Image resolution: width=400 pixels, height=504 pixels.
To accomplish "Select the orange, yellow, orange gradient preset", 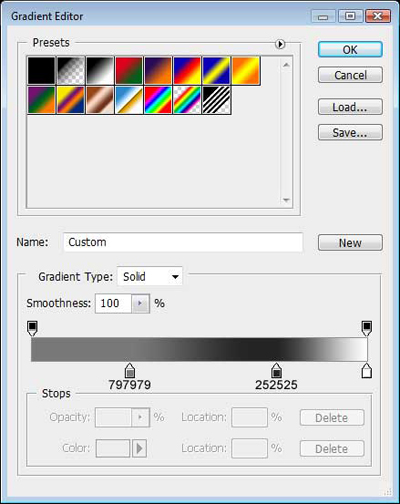I will [x=246, y=70].
